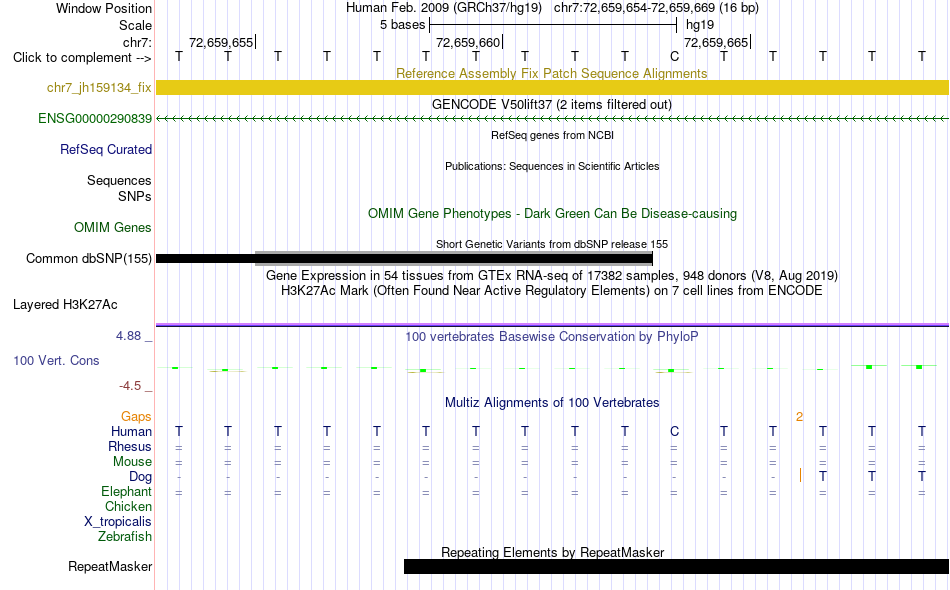The height and width of the screenshot is (590, 950).
Task: Click the Sequences SNPs track label
Action: (119, 188)
